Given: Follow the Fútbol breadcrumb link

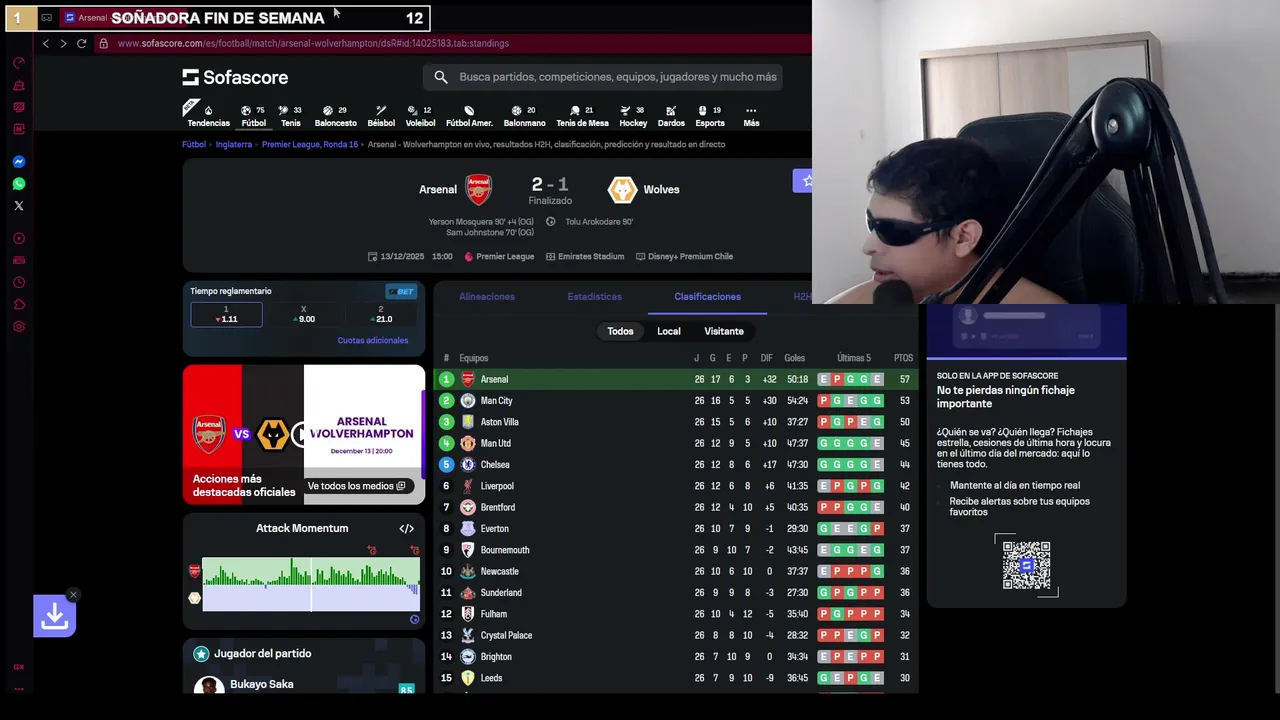Looking at the screenshot, I should 194,144.
